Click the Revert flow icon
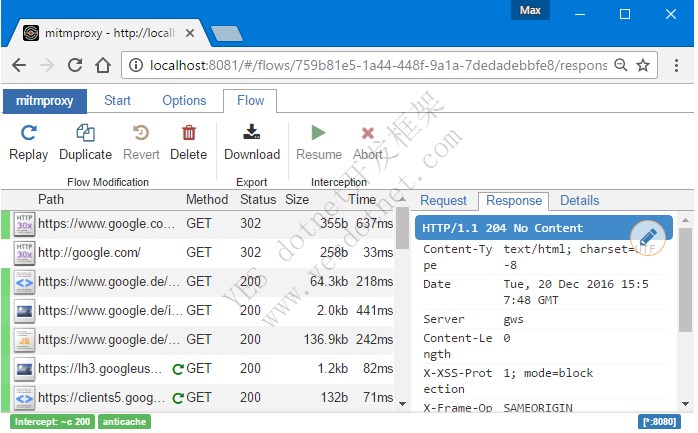This screenshot has height=433, width=698. (x=141, y=133)
